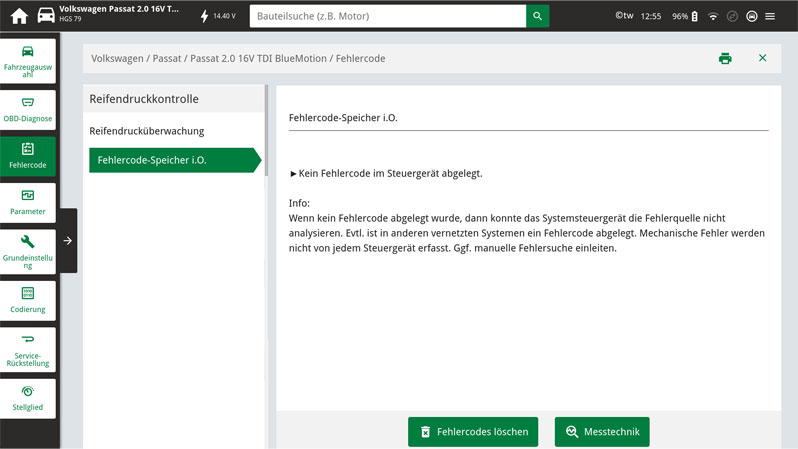Viewport: 798px width, 449px height.
Task: Click the battery level indicator
Action: 694,16
